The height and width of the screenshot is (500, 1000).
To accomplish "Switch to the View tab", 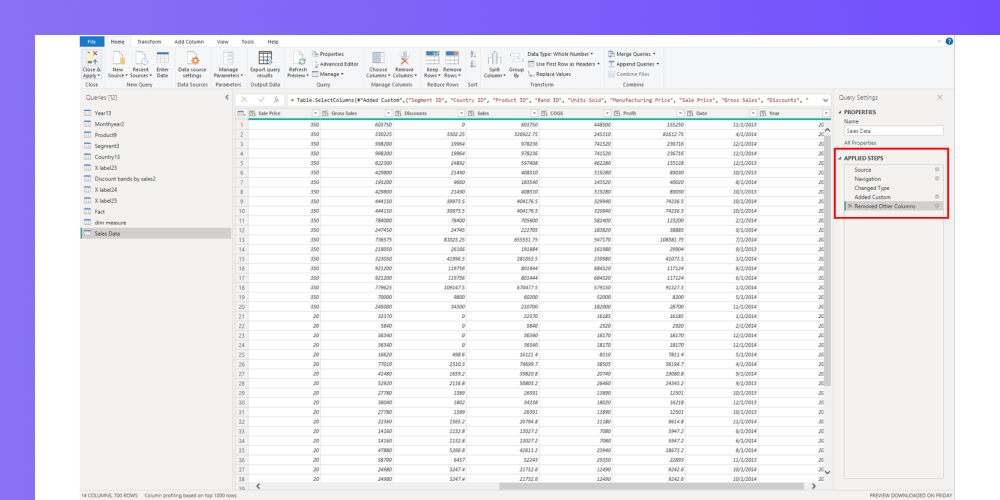I will pyautogui.click(x=223, y=41).
